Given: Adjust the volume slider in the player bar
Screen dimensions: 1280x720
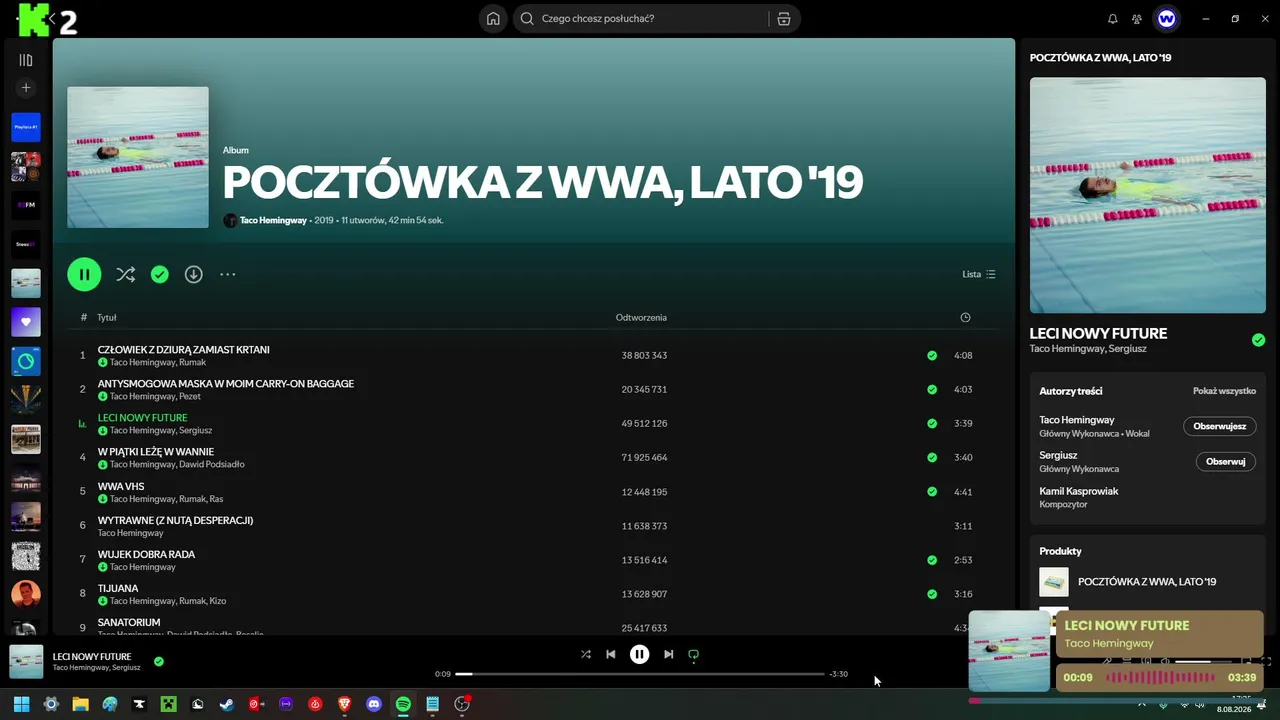Looking at the screenshot, I should coord(1204,661).
